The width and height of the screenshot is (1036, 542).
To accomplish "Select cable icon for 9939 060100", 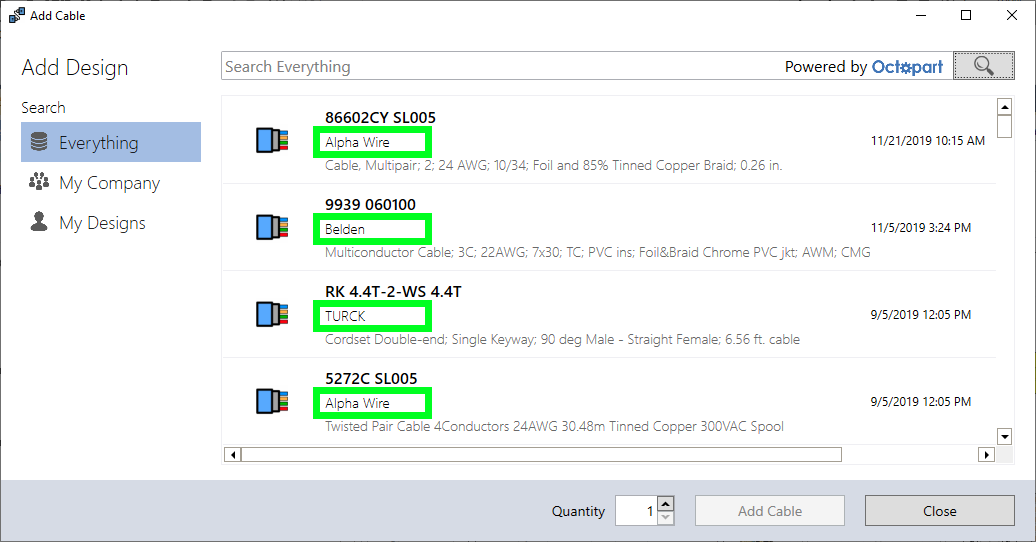I will 272,227.
